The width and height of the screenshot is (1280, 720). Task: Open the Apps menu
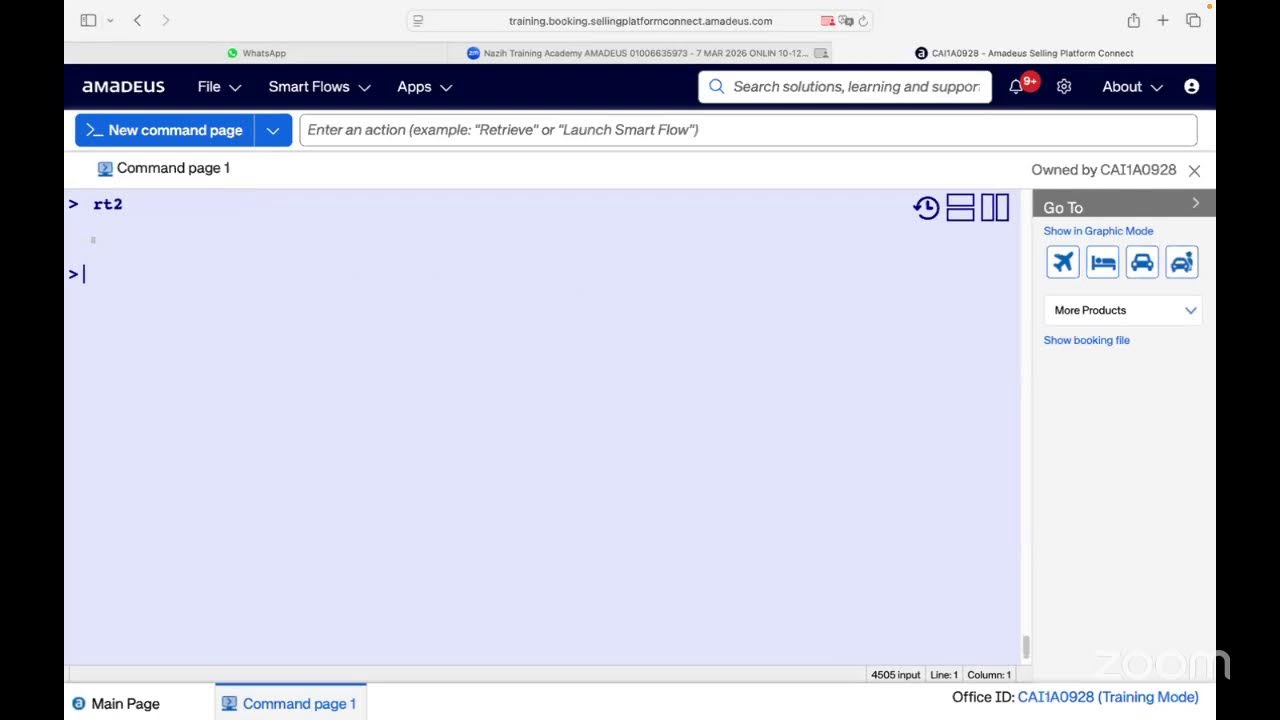pyautogui.click(x=424, y=87)
